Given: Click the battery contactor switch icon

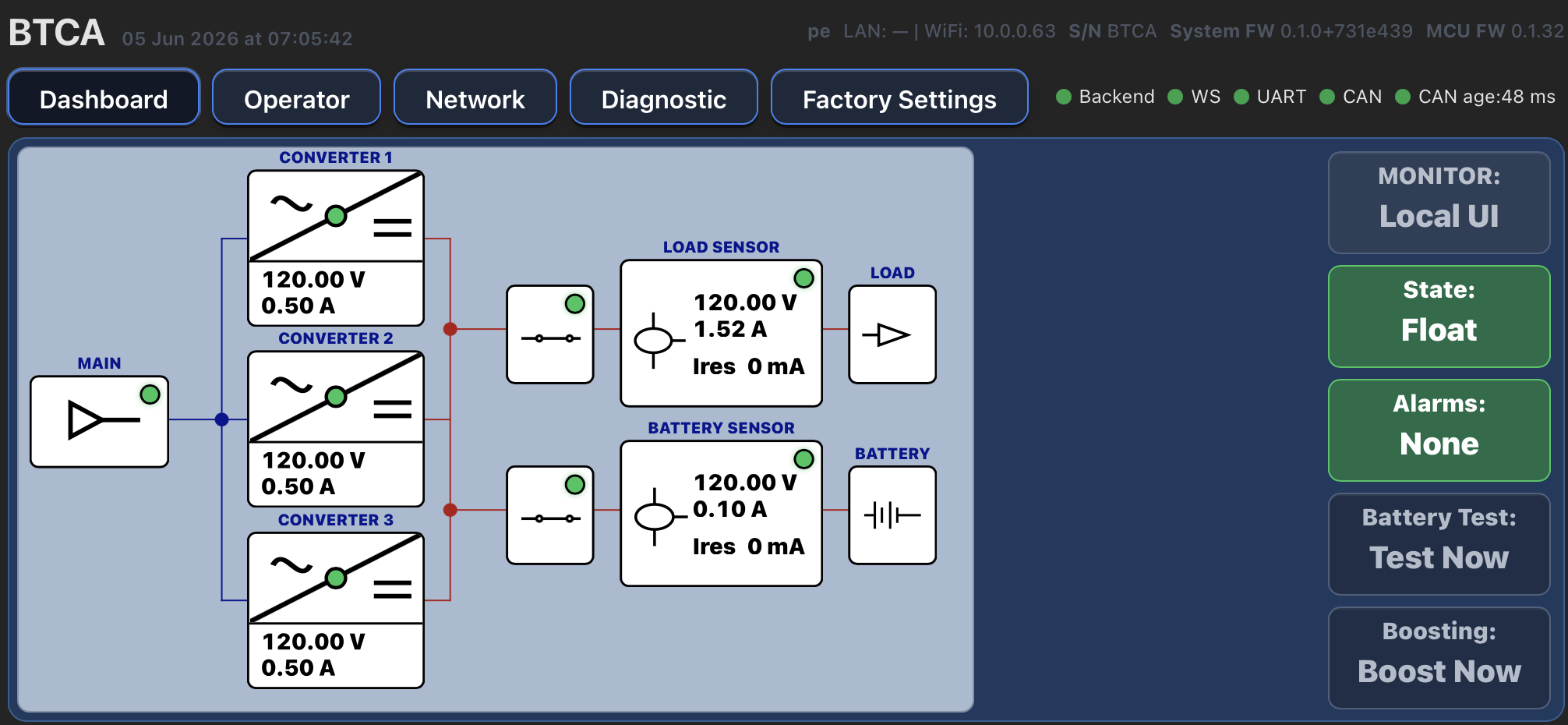Looking at the screenshot, I should (550, 519).
